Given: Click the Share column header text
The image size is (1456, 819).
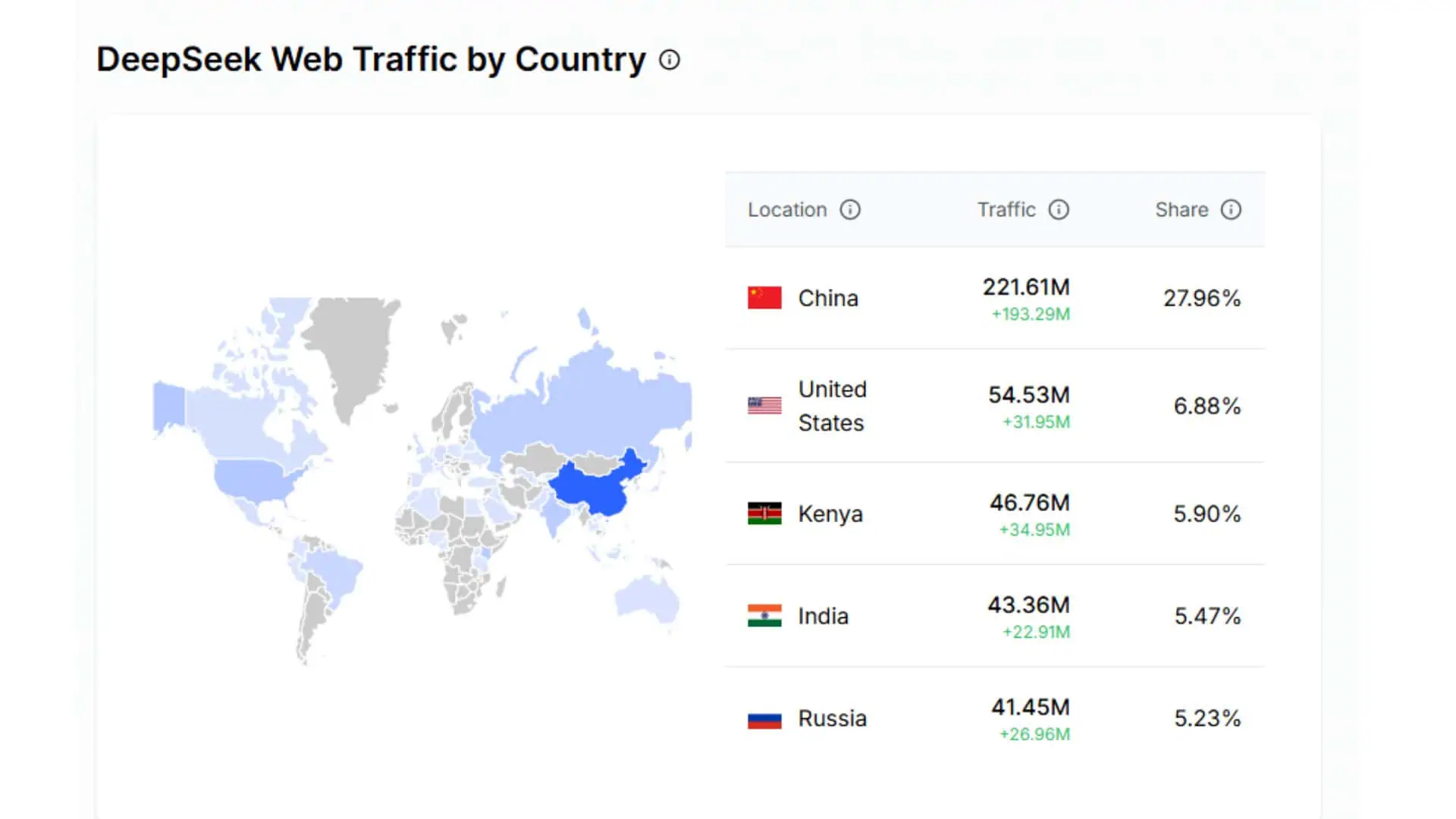Looking at the screenshot, I should (x=1181, y=210).
